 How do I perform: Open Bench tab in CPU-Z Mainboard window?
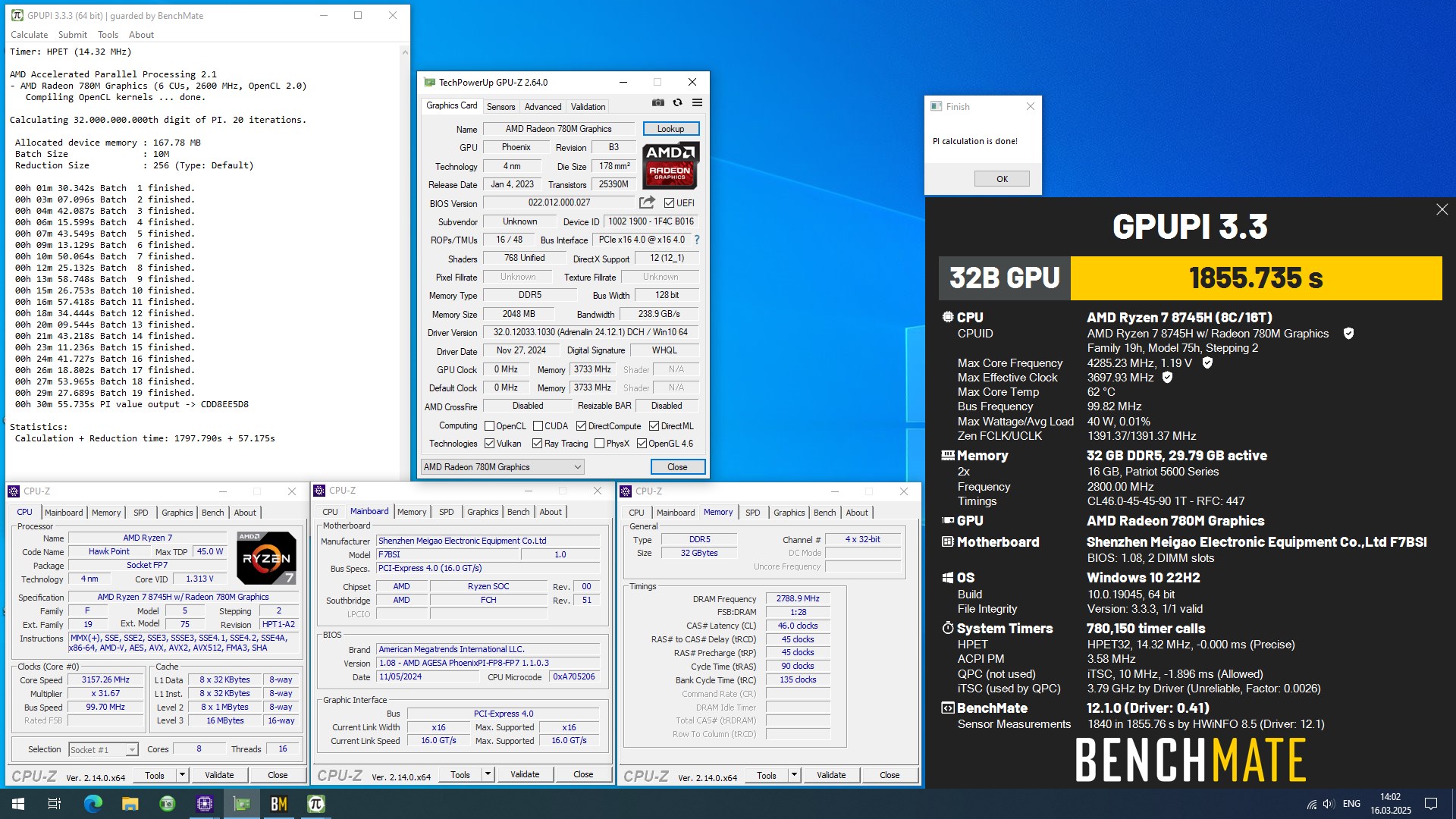pos(518,513)
